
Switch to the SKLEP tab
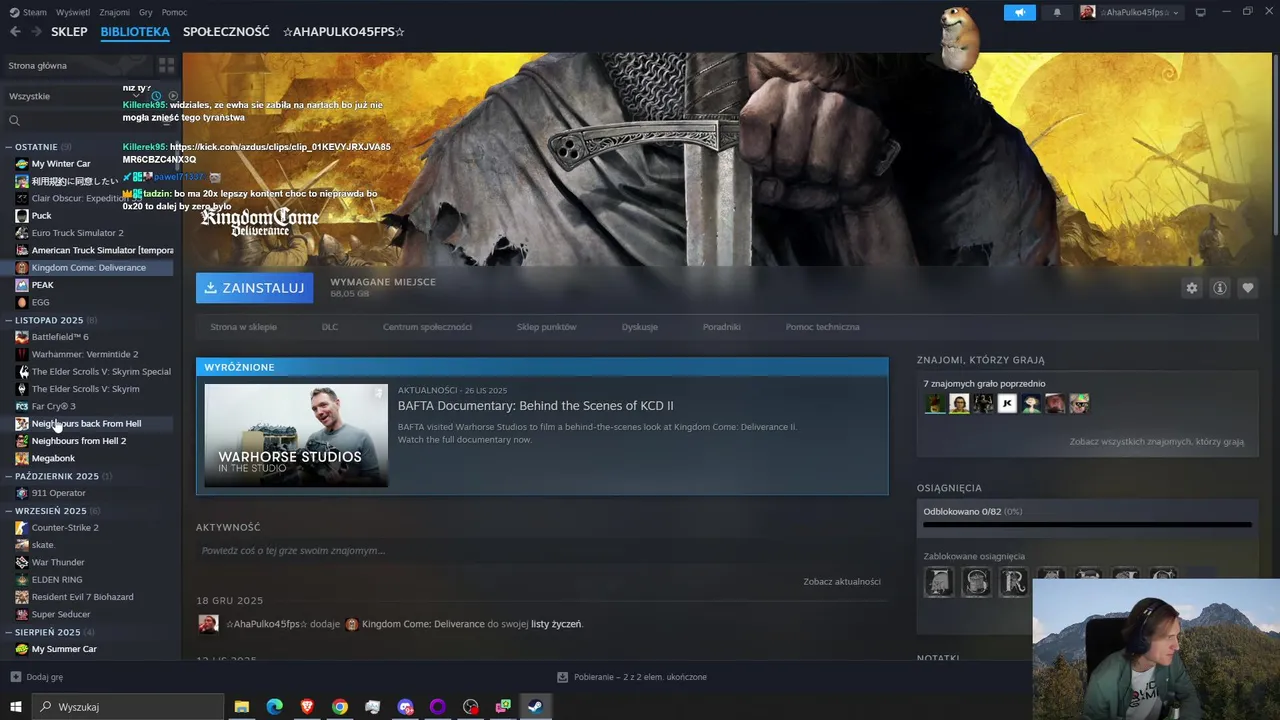coord(69,32)
